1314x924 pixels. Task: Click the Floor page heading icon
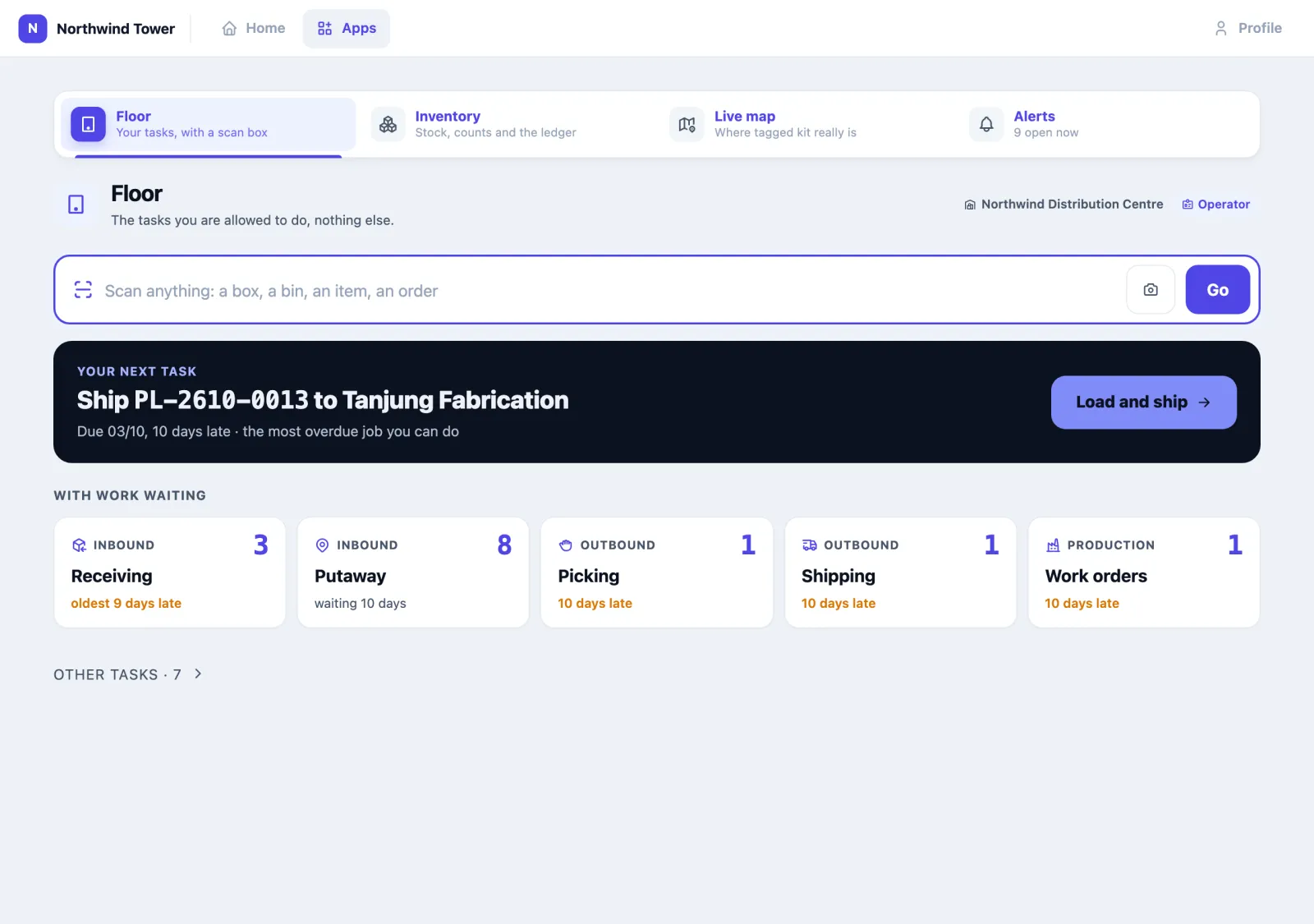pos(76,205)
